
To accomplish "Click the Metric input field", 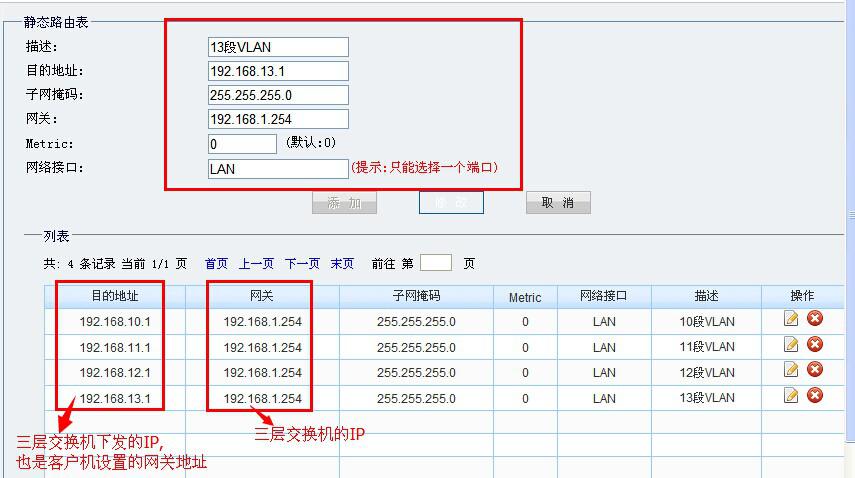I will (x=242, y=144).
